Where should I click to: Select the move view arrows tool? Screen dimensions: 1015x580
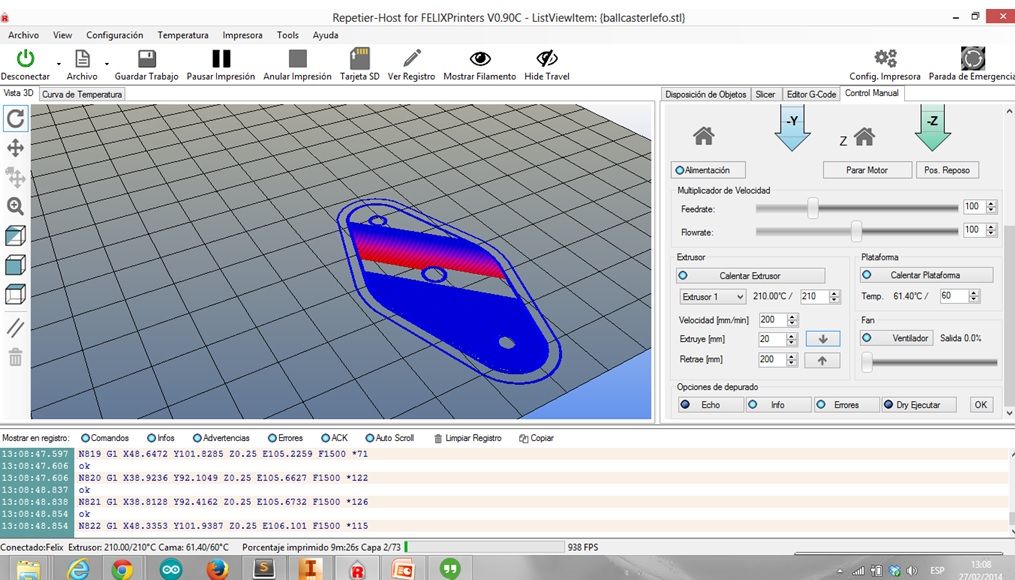[16, 148]
